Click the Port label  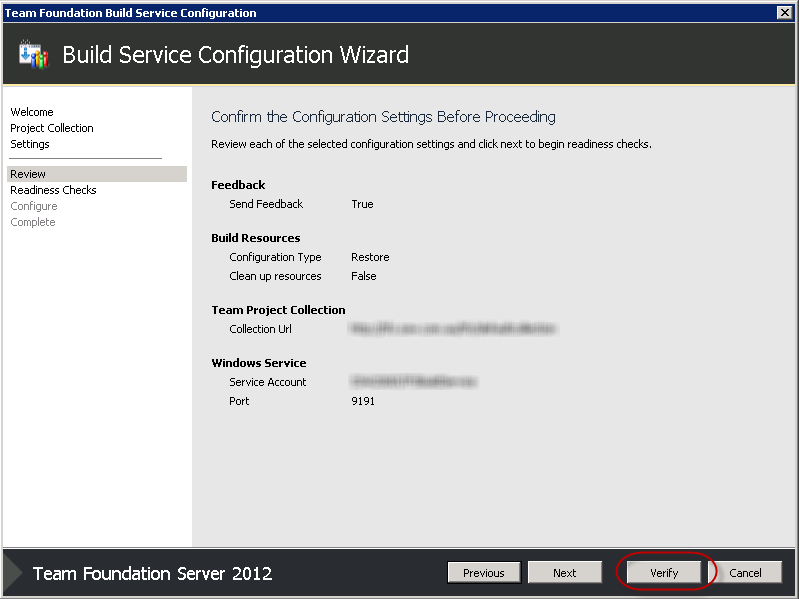point(239,401)
